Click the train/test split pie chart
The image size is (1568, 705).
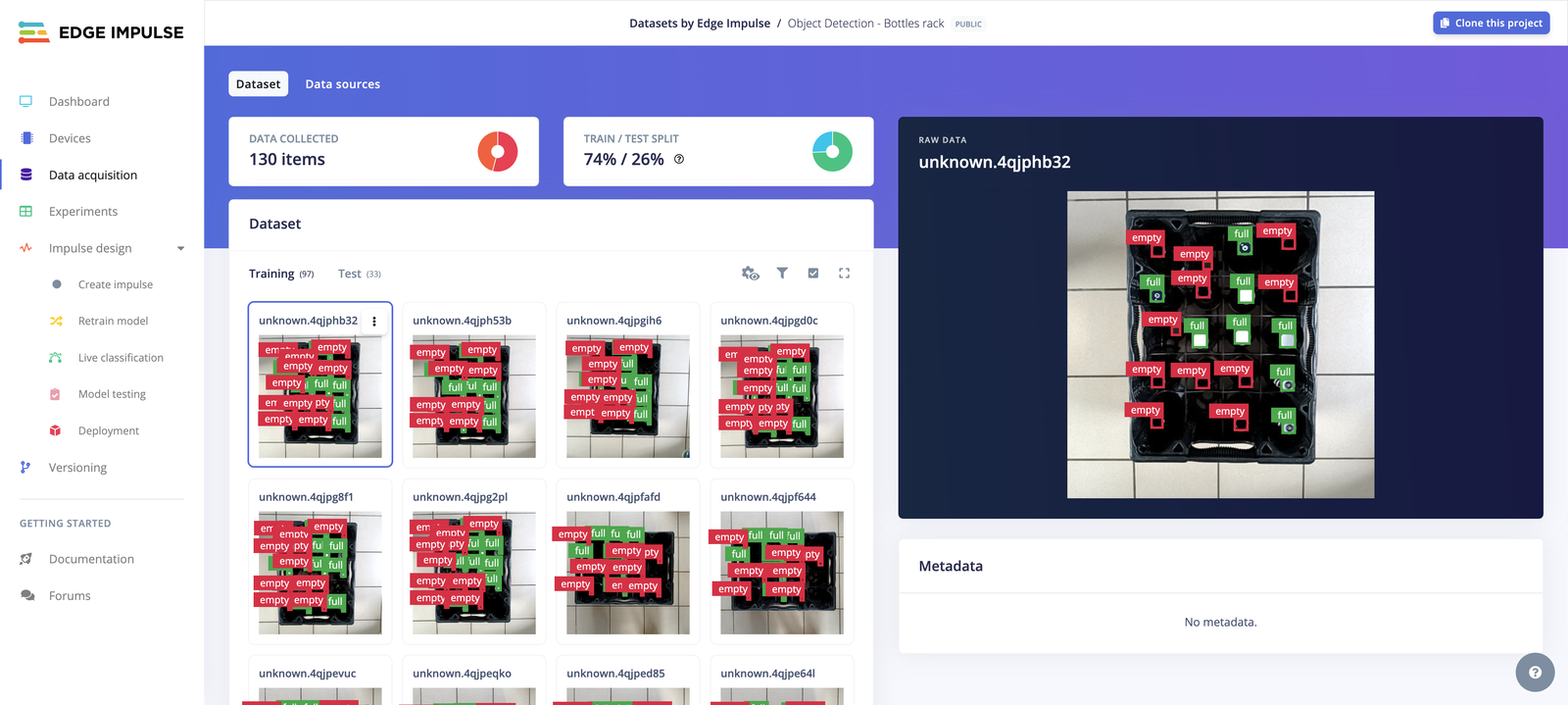832,152
